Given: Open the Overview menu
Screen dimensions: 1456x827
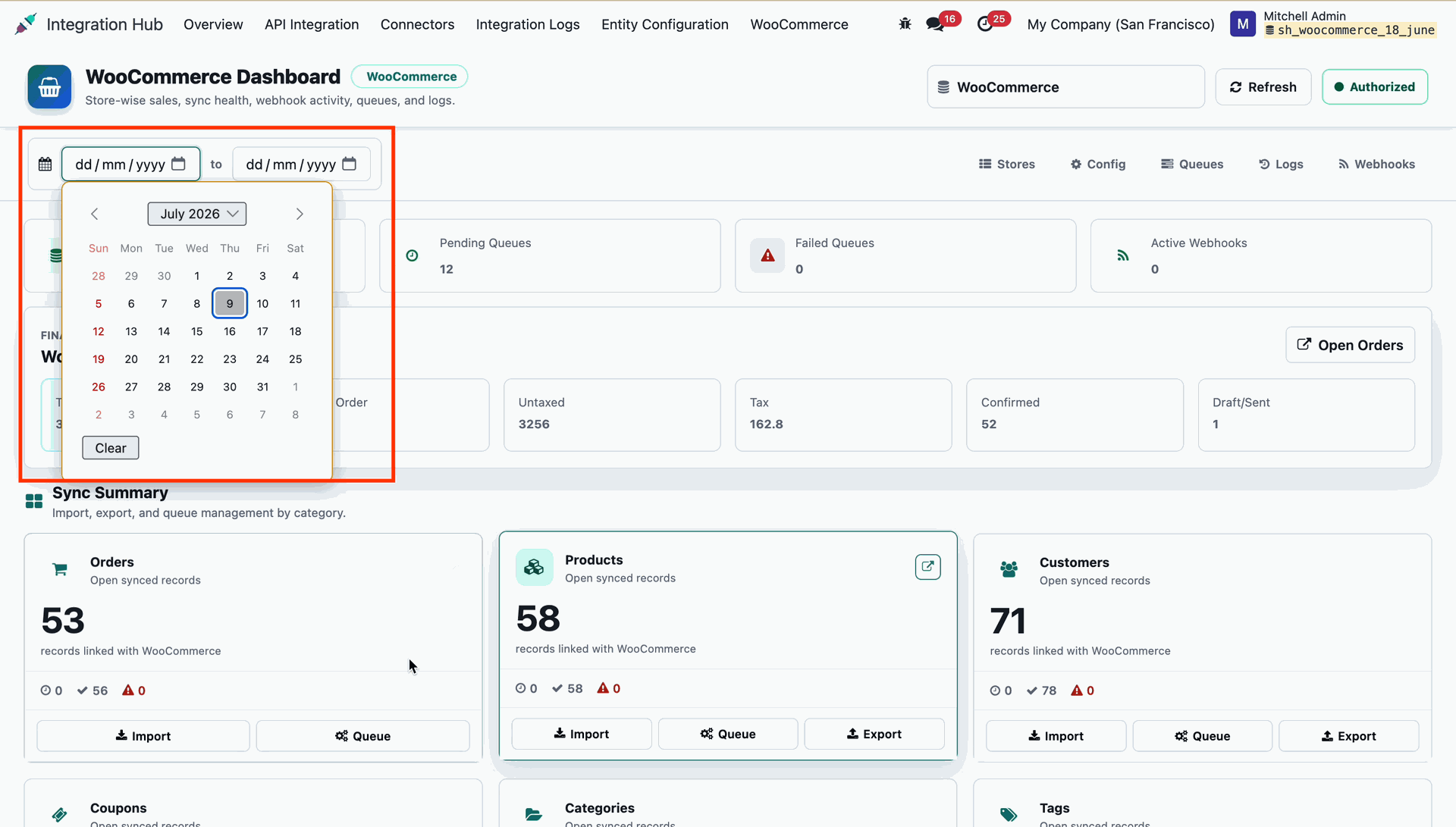Looking at the screenshot, I should click(x=213, y=24).
